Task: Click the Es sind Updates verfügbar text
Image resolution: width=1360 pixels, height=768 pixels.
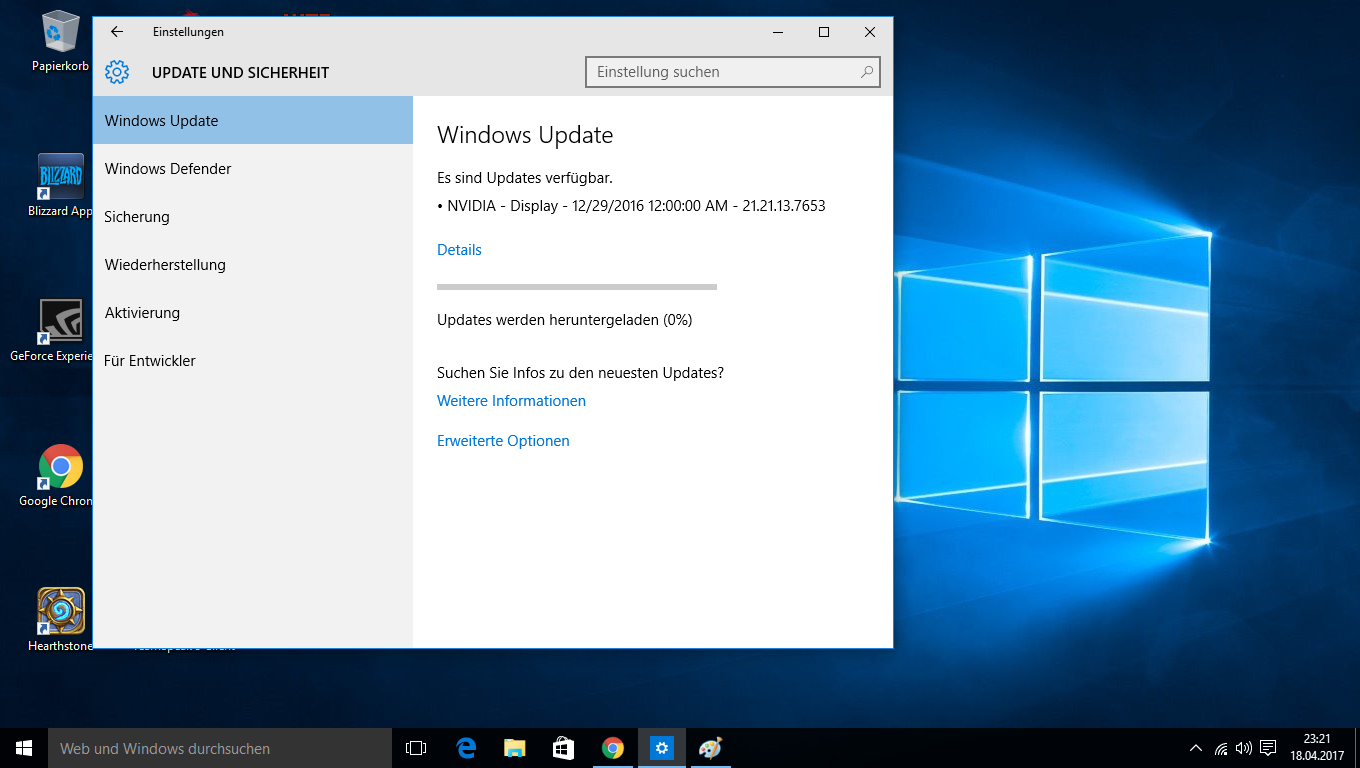Action: pos(525,178)
